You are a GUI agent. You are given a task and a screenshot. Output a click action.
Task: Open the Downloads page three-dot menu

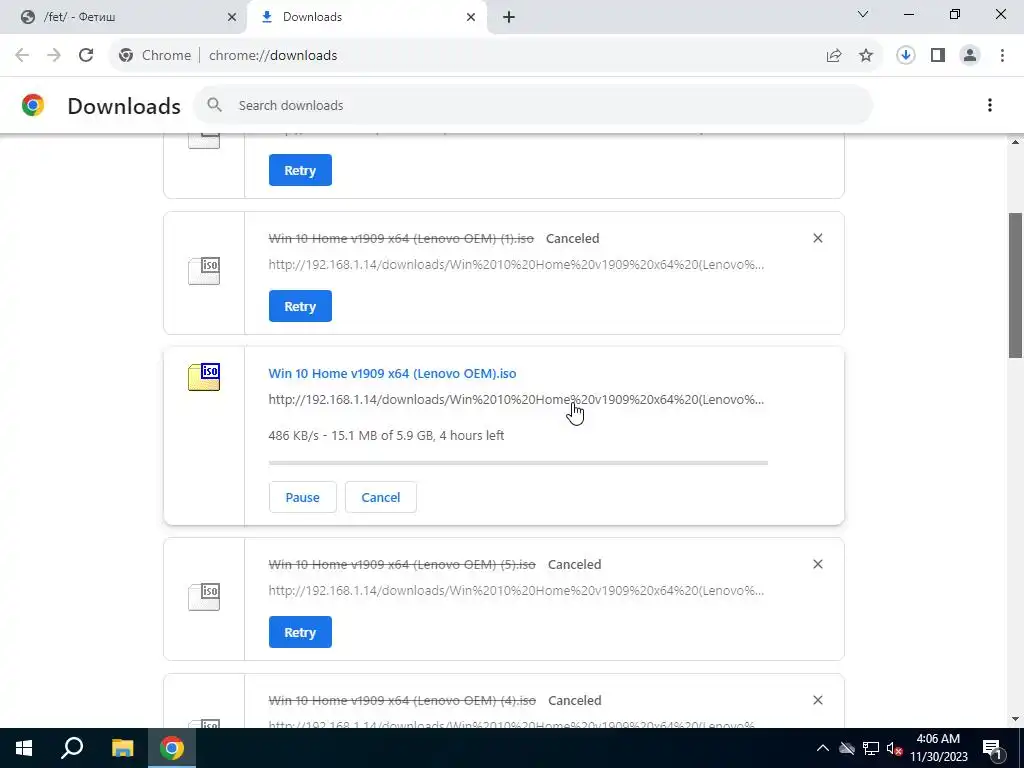click(x=990, y=105)
